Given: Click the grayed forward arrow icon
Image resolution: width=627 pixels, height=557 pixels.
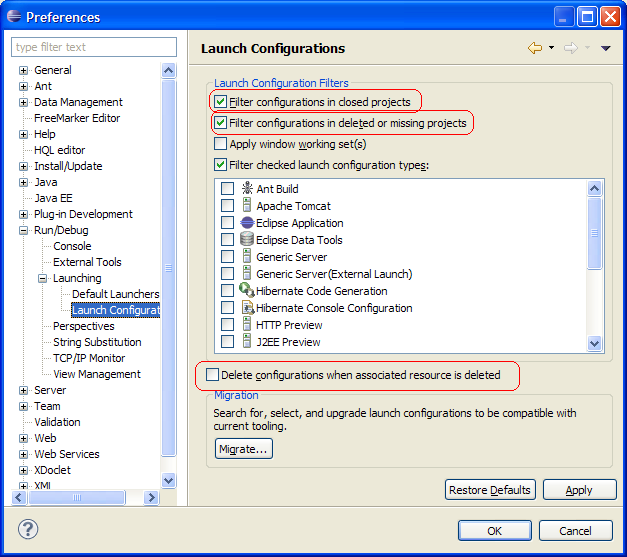Looking at the screenshot, I should pyautogui.click(x=571, y=48).
